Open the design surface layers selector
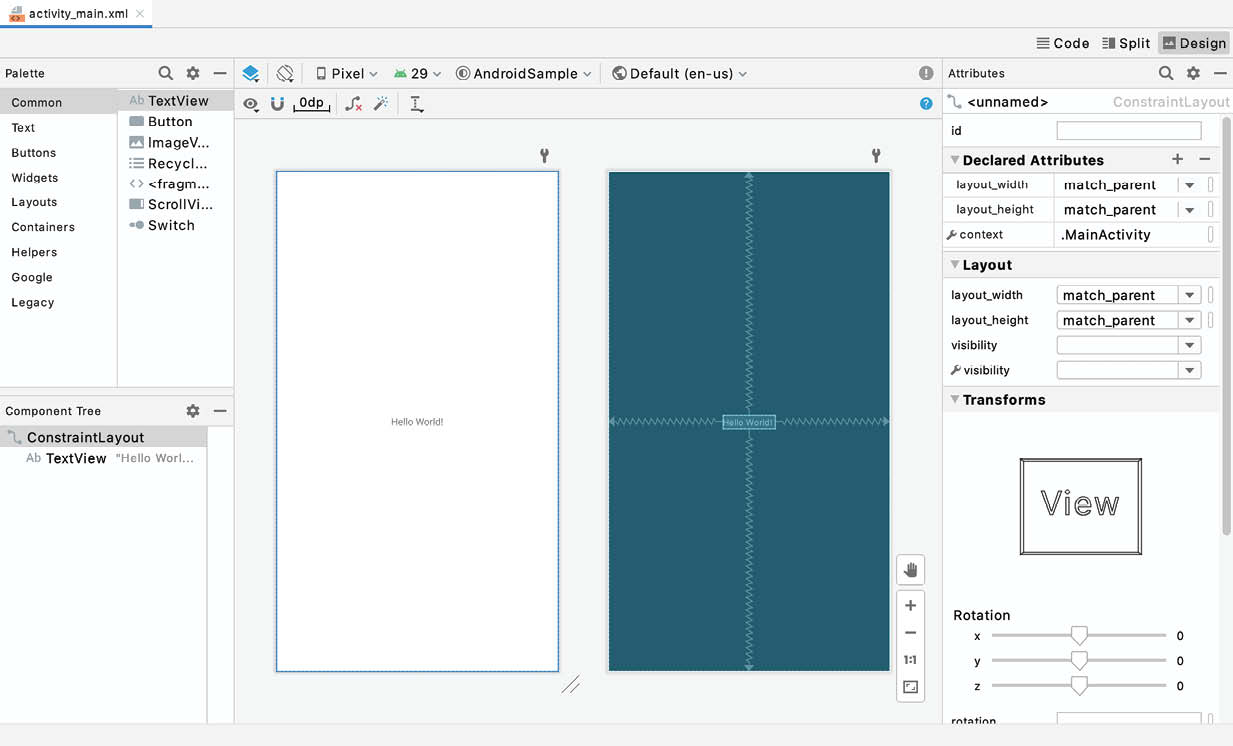This screenshot has width=1233, height=746. tap(251, 73)
